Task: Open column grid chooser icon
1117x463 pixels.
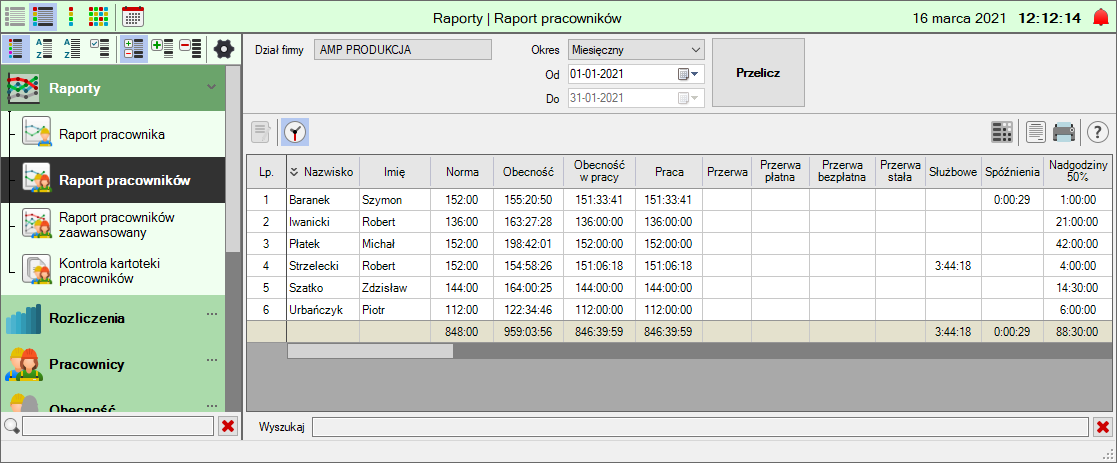Action: (x=1002, y=132)
